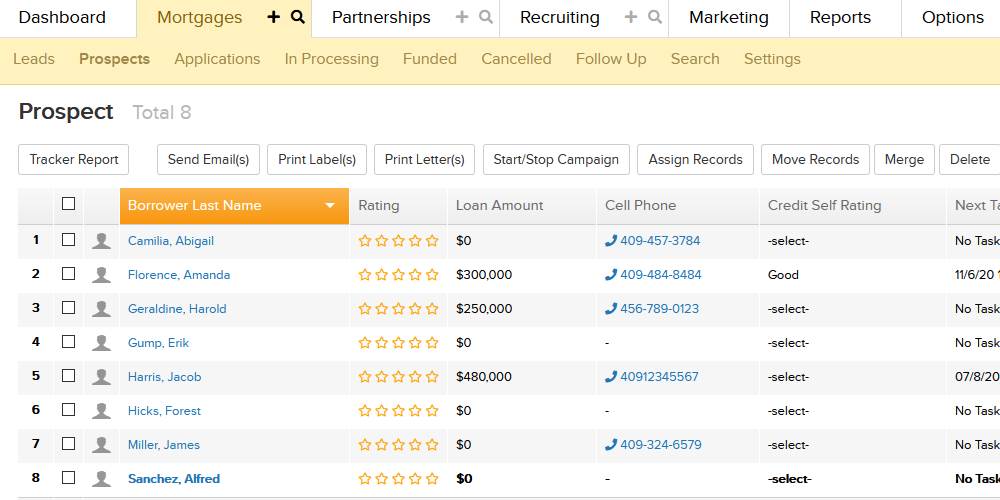The width and height of the screenshot is (1000, 500).
Task: Open the Credit Self Rating select for Camilia
Action: (788, 241)
